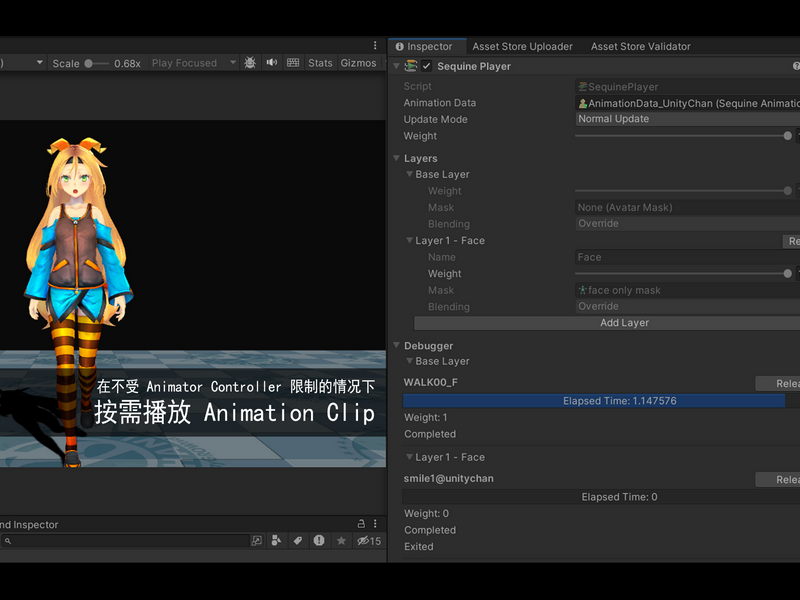The height and width of the screenshot is (600, 800).
Task: Toggle the Game view debug bug icon
Action: [x=250, y=63]
